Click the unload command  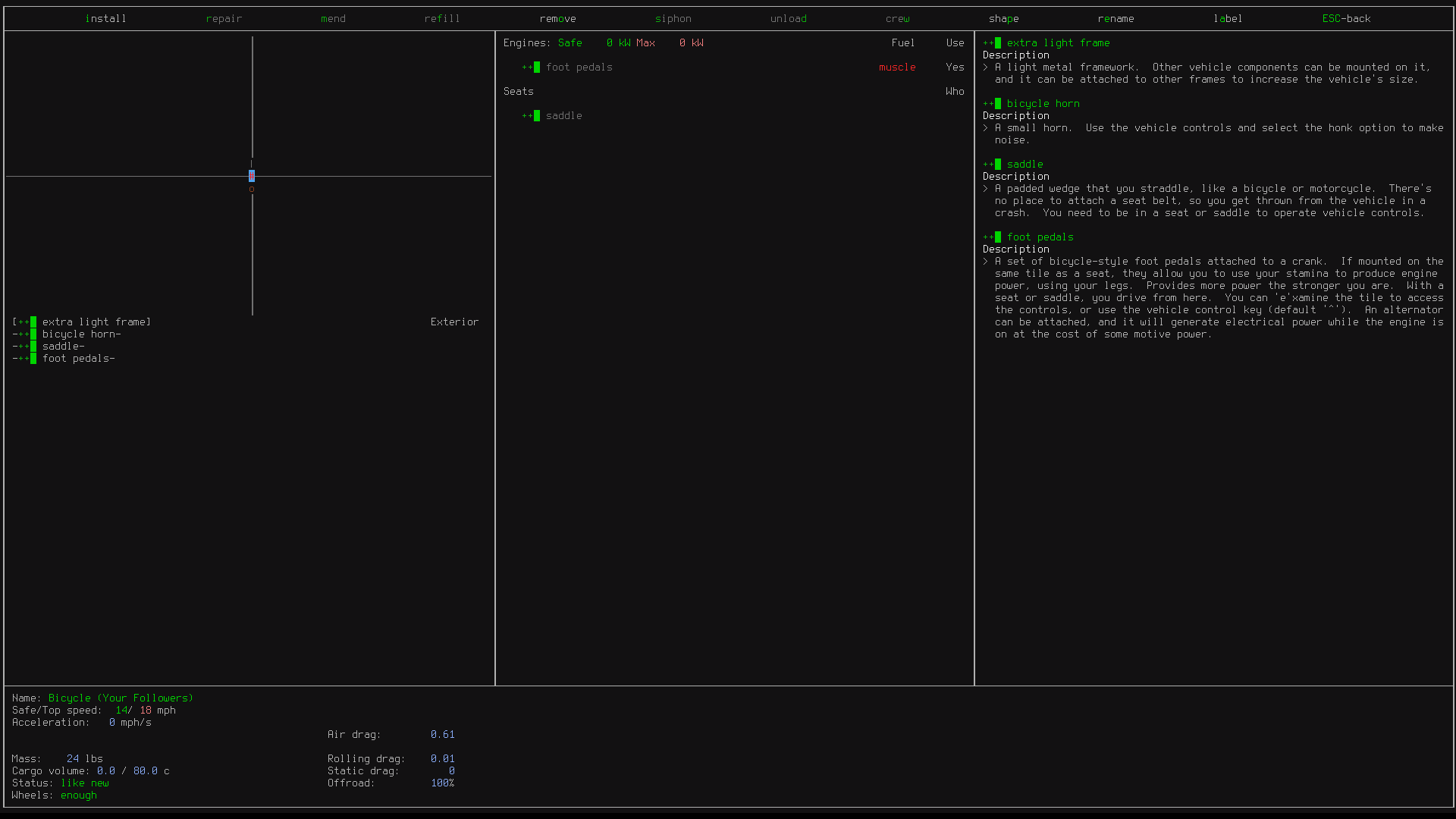788,19
